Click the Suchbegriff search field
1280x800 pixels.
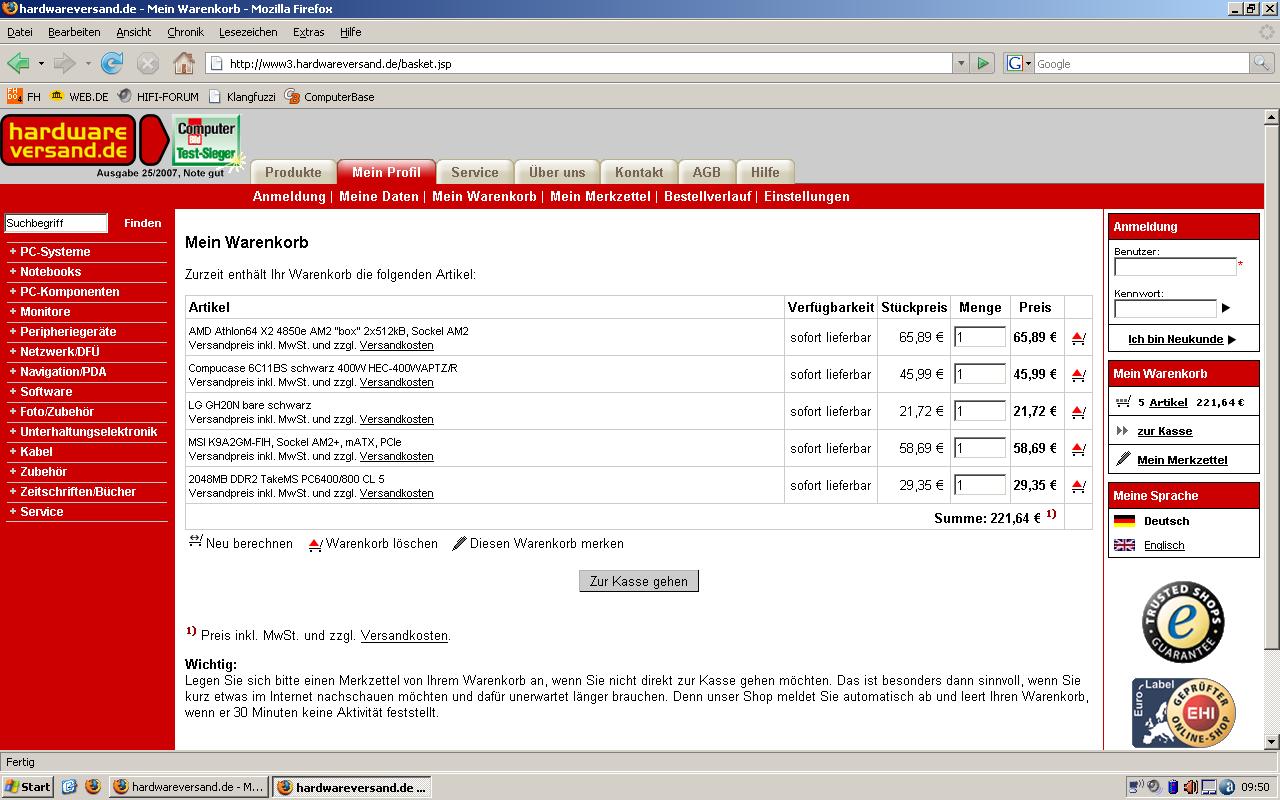55,223
